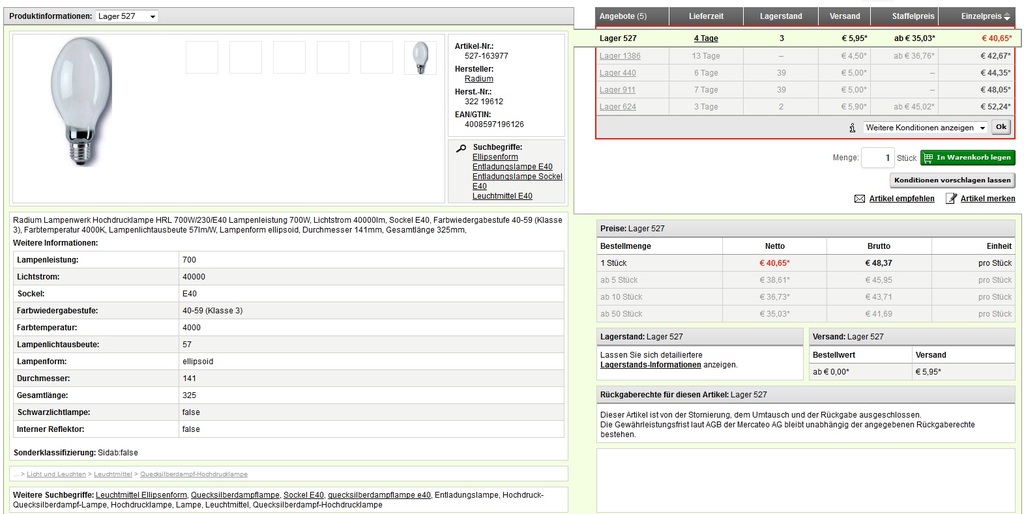Open the Produktinformationen Lager 527 dropdown
Screen dimensions: 1024x514
[126, 17]
